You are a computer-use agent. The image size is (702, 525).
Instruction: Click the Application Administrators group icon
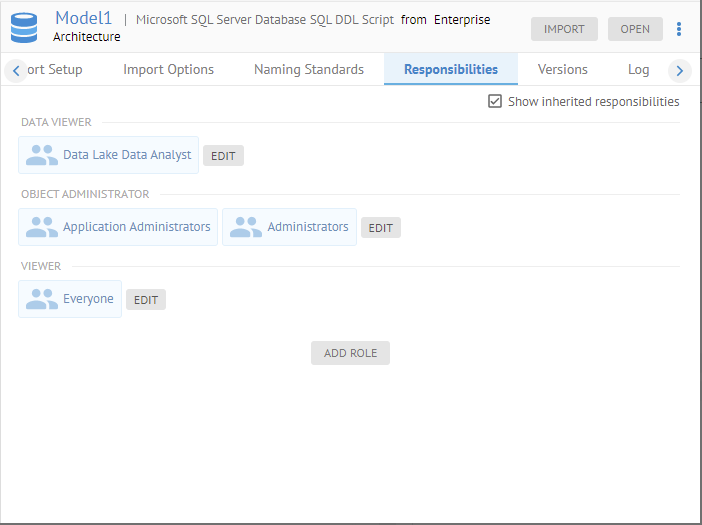point(42,227)
